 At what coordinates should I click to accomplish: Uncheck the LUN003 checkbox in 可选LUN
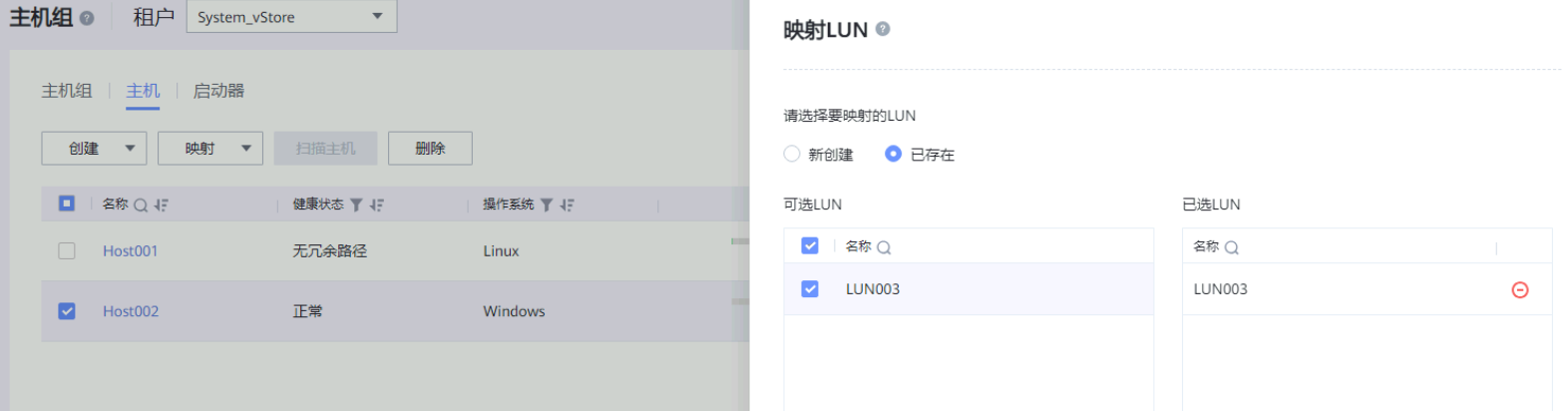[x=810, y=289]
